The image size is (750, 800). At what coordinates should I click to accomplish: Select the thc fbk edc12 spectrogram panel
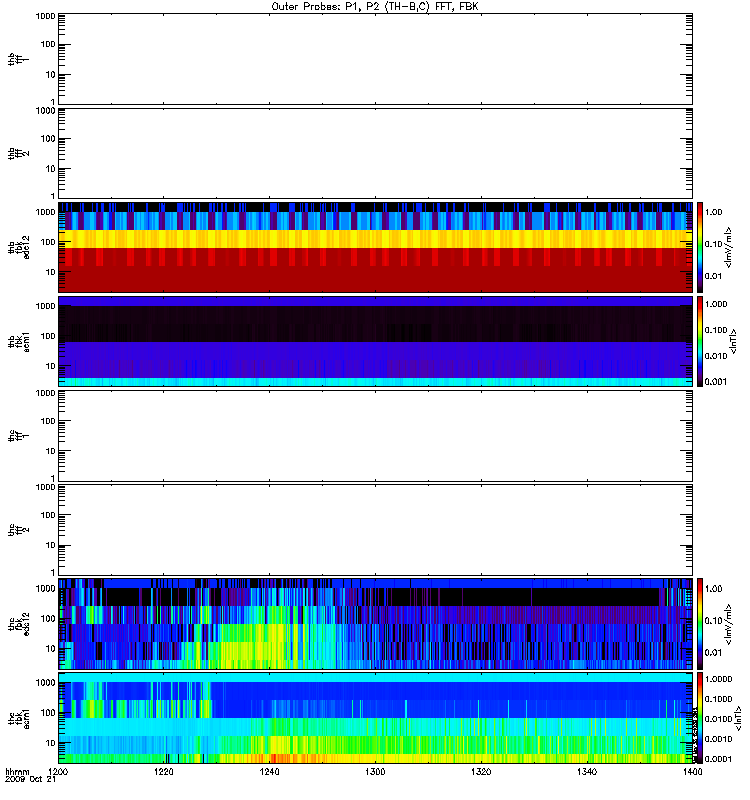point(375,624)
